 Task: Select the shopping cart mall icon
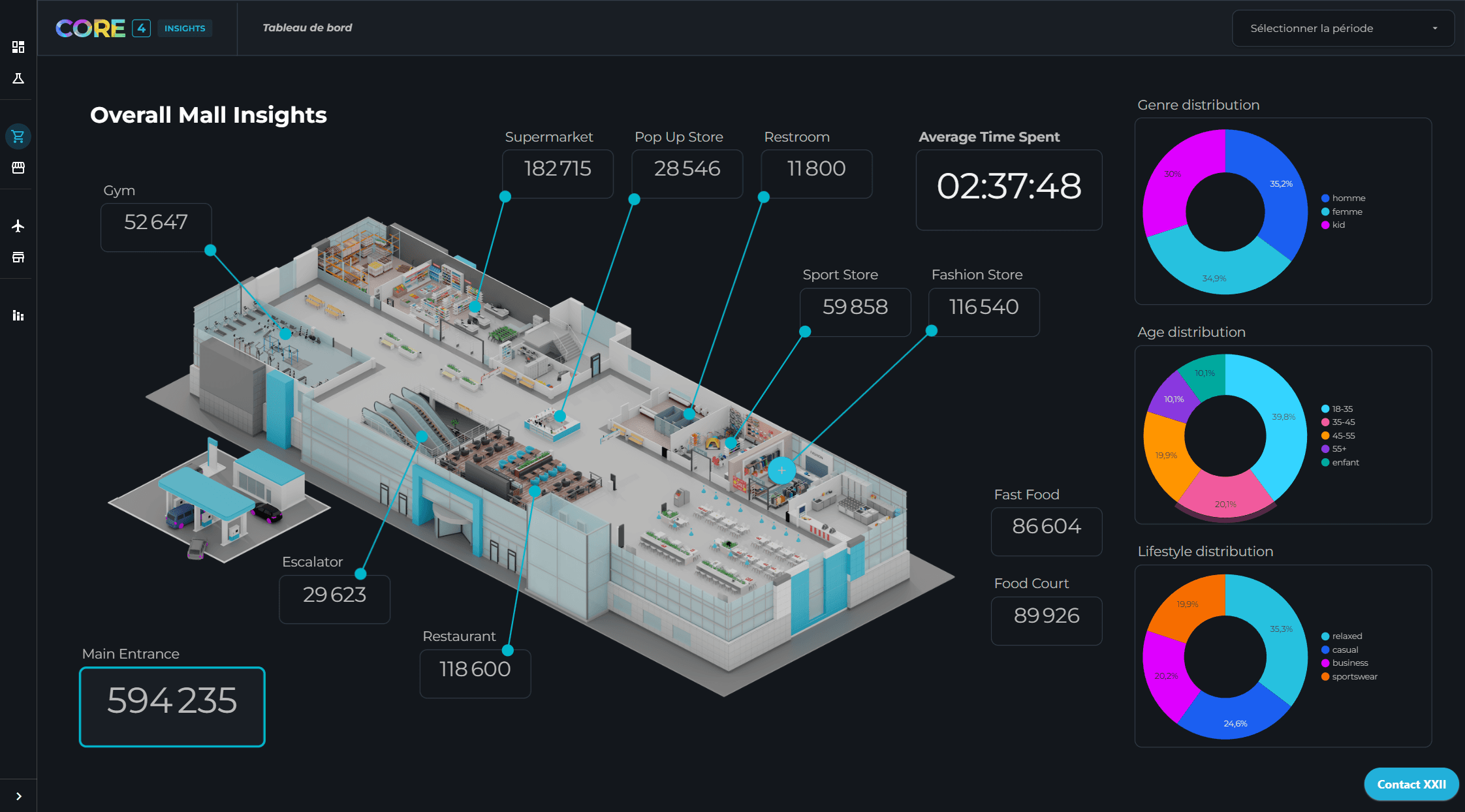click(x=18, y=136)
